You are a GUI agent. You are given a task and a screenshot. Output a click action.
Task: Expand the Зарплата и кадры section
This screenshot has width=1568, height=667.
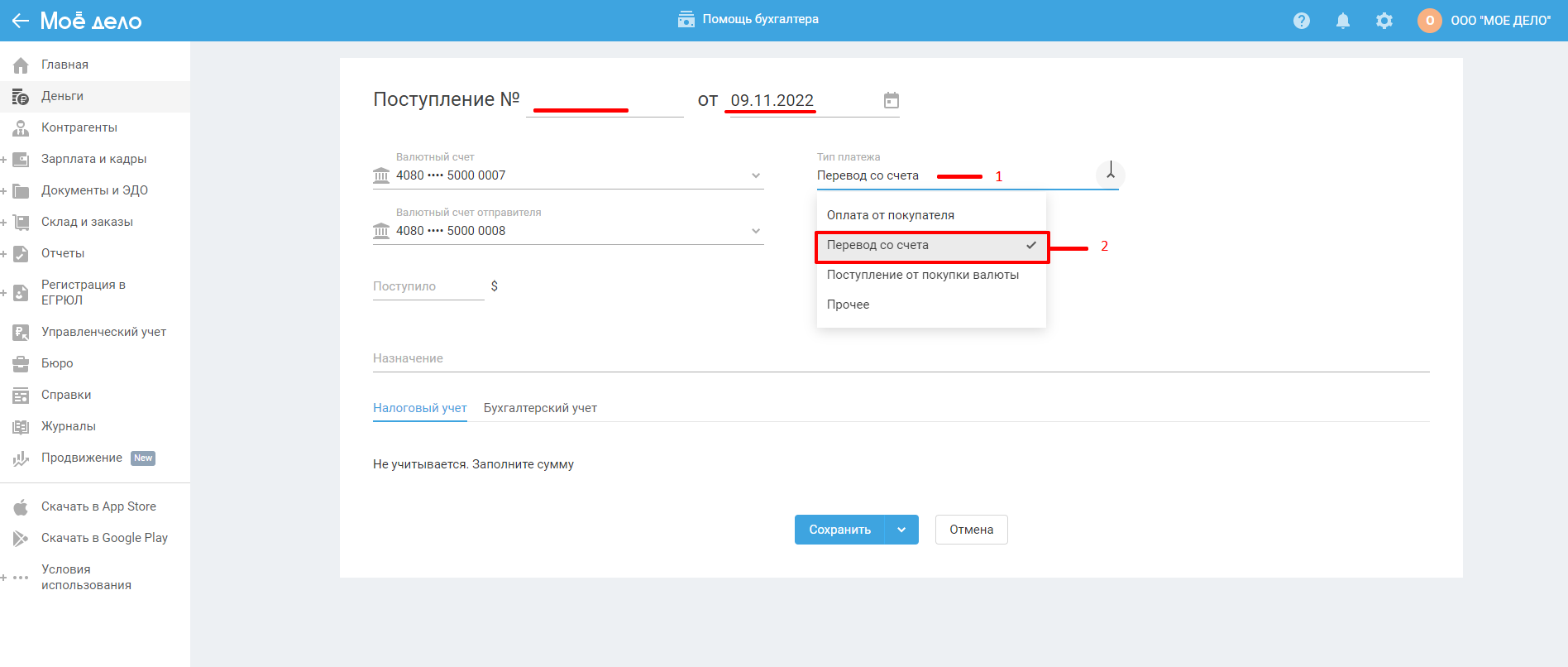4,159
